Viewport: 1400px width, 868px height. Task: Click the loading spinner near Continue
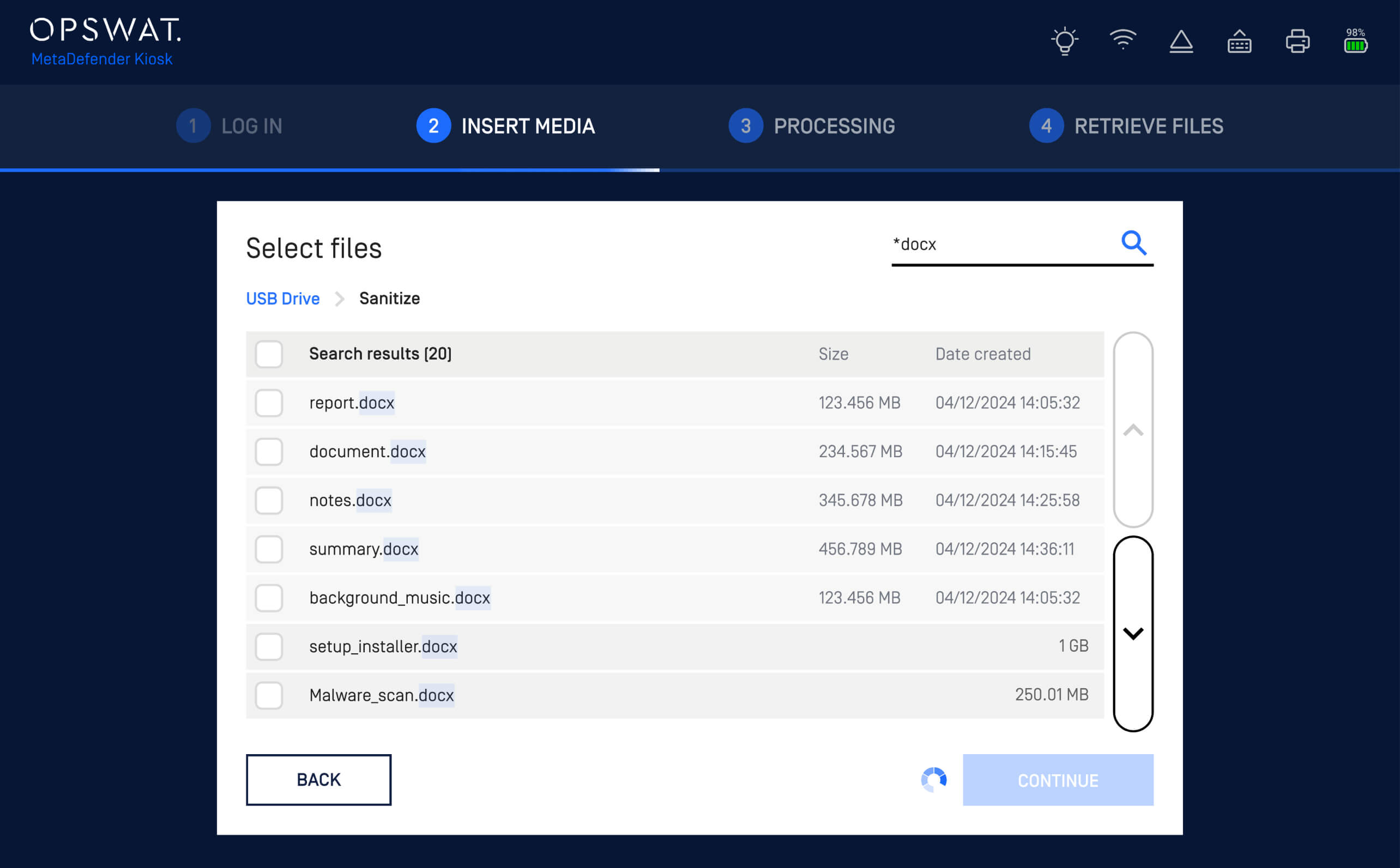935,780
